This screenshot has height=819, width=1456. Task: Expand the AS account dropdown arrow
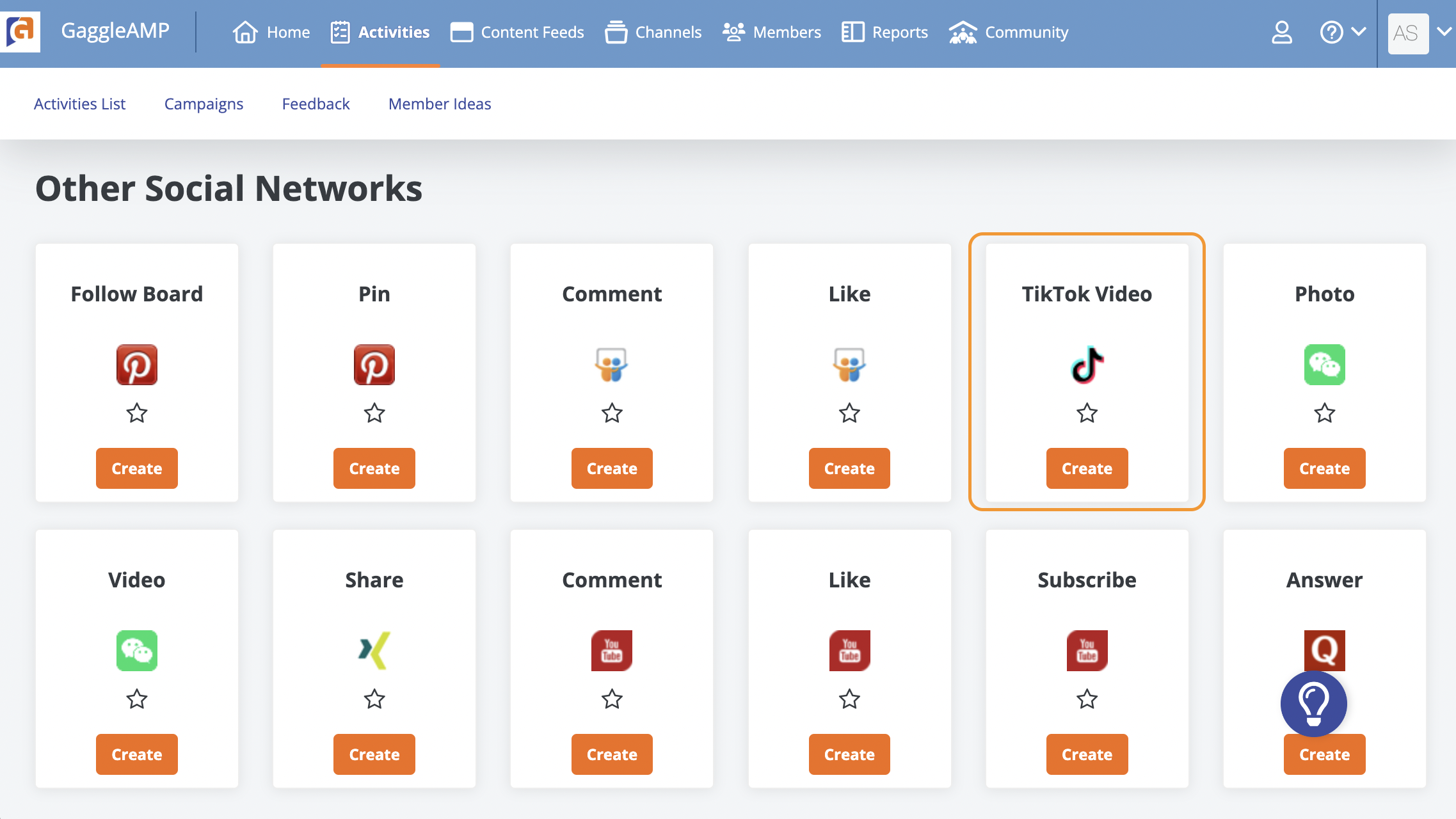point(1444,31)
